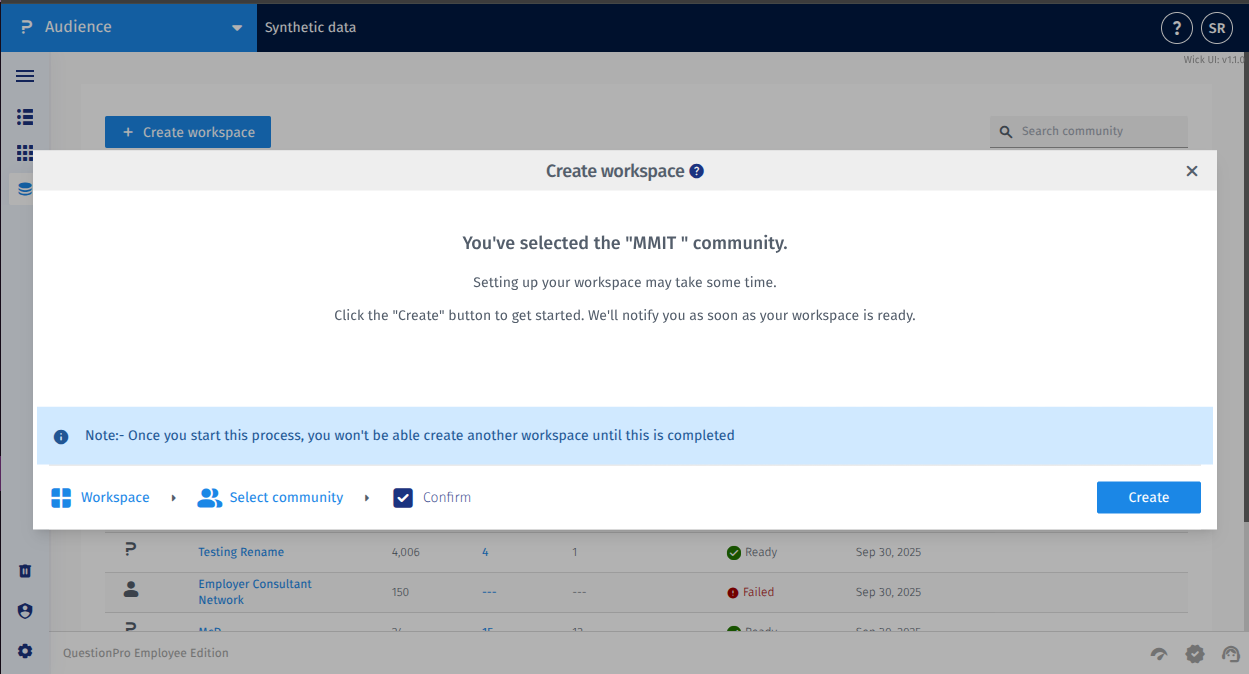Go back to the Select community step
Viewport: 1249px width, 674px height.
[x=286, y=497]
